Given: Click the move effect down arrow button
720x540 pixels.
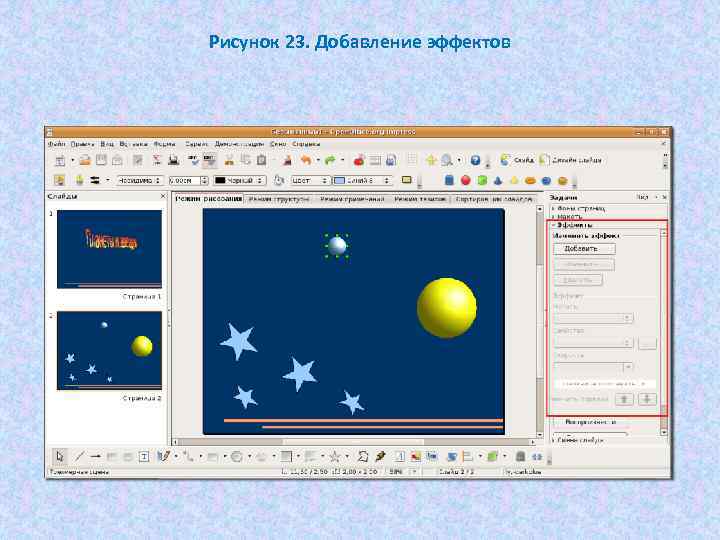Looking at the screenshot, I should point(647,399).
